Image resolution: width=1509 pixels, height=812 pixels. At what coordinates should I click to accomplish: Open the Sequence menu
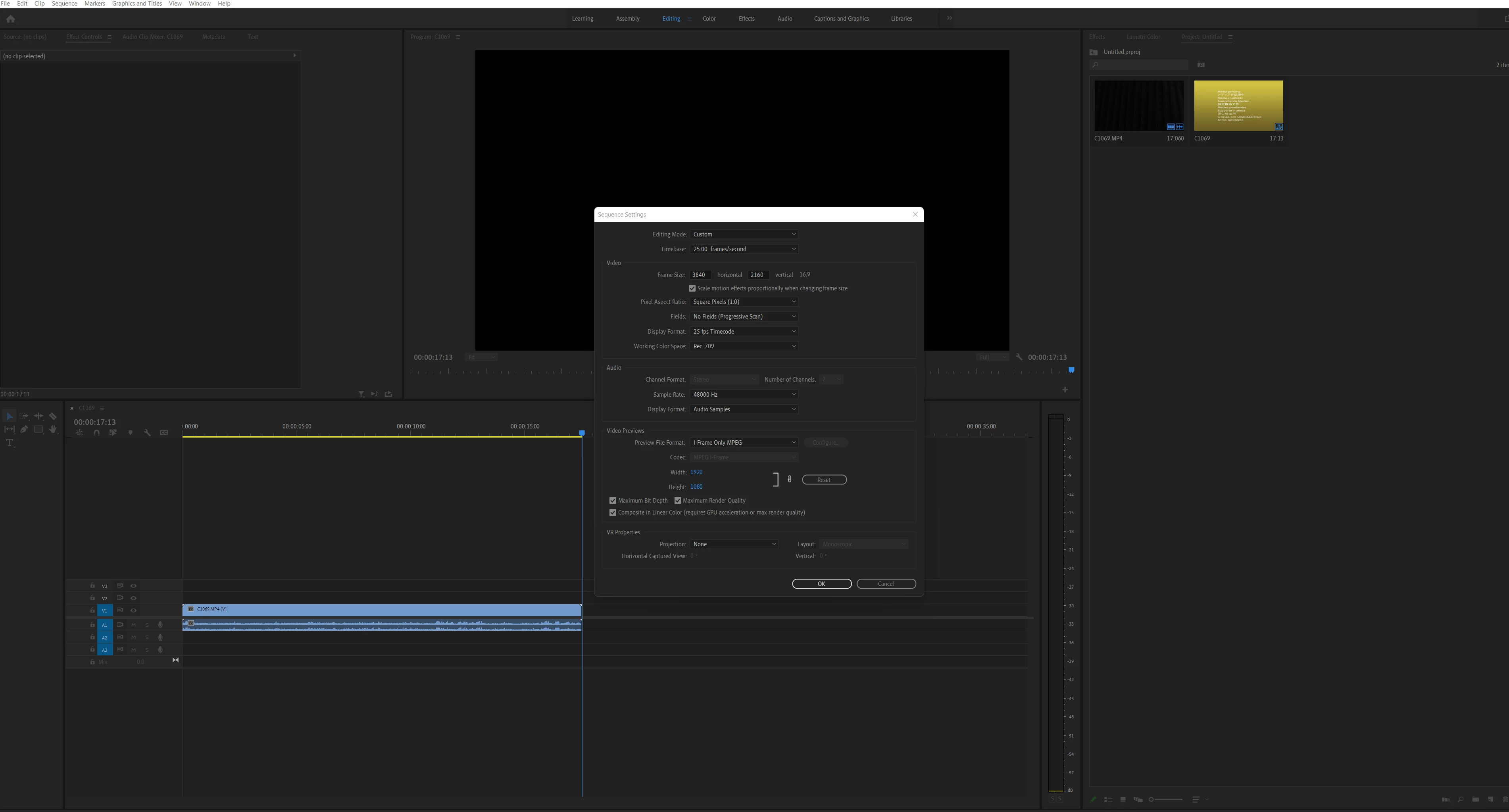tap(64, 4)
